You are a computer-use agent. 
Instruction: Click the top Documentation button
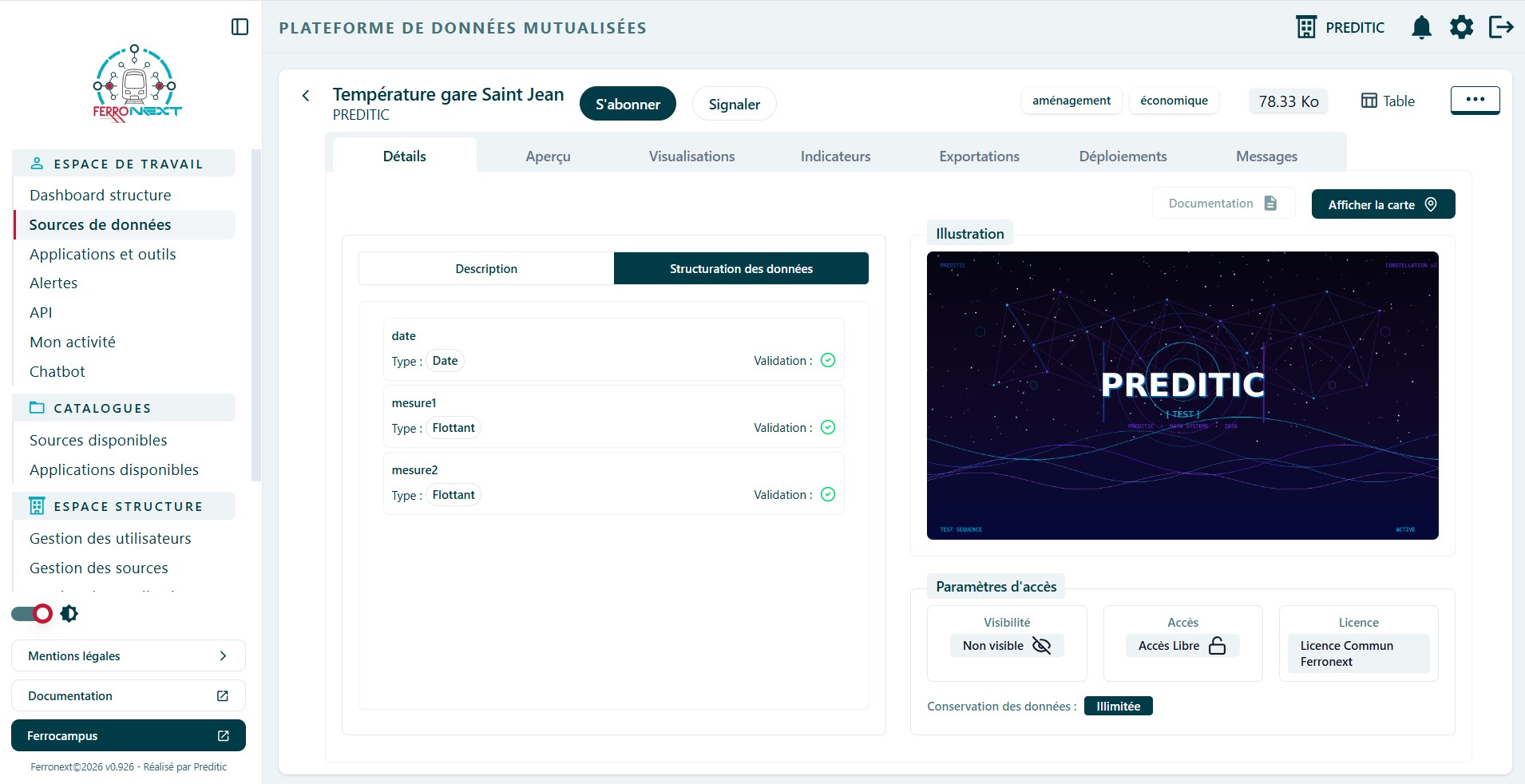click(x=1223, y=203)
